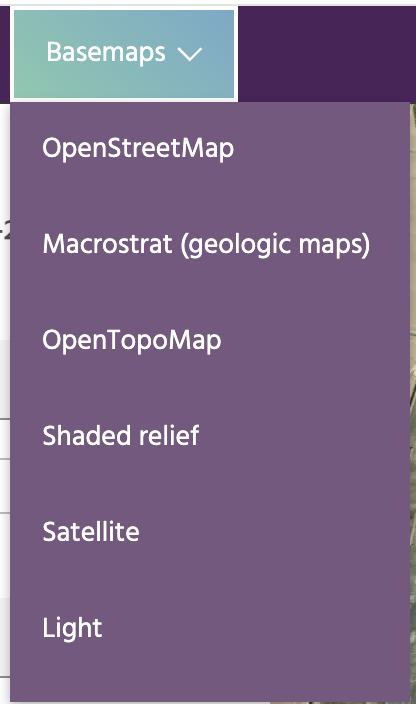Switch to the OpenTopoMap basemap
The width and height of the screenshot is (416, 704).
(x=210, y=341)
